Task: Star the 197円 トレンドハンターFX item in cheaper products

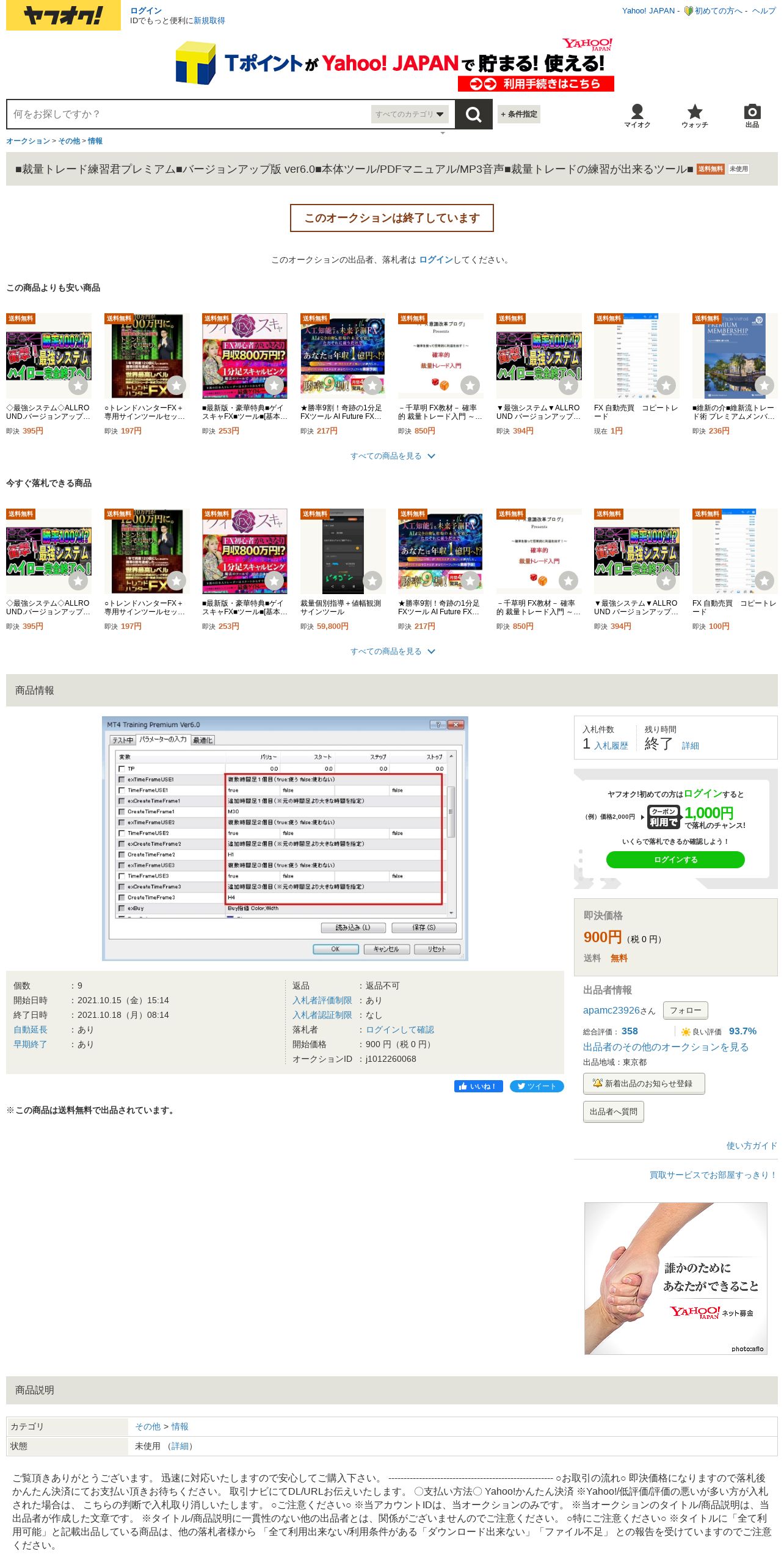Action: (176, 385)
